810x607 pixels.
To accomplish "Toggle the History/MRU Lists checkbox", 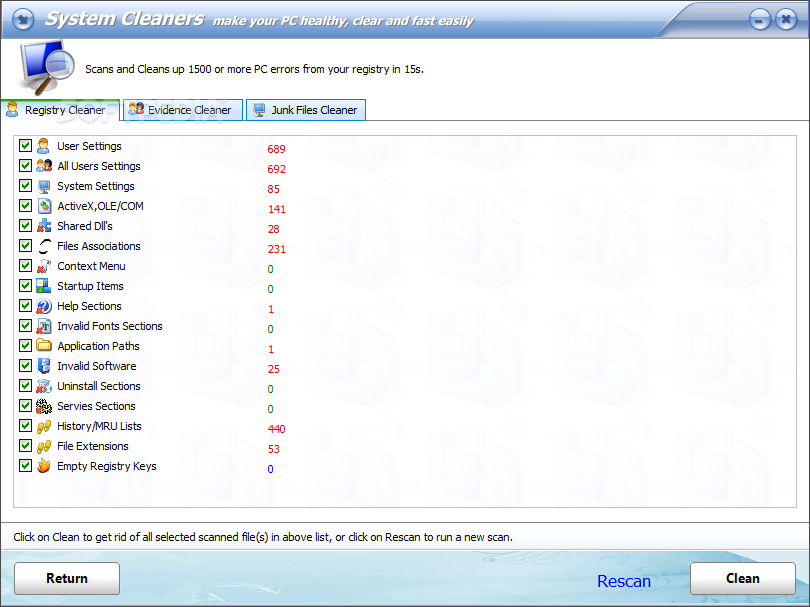I will click(25, 426).
